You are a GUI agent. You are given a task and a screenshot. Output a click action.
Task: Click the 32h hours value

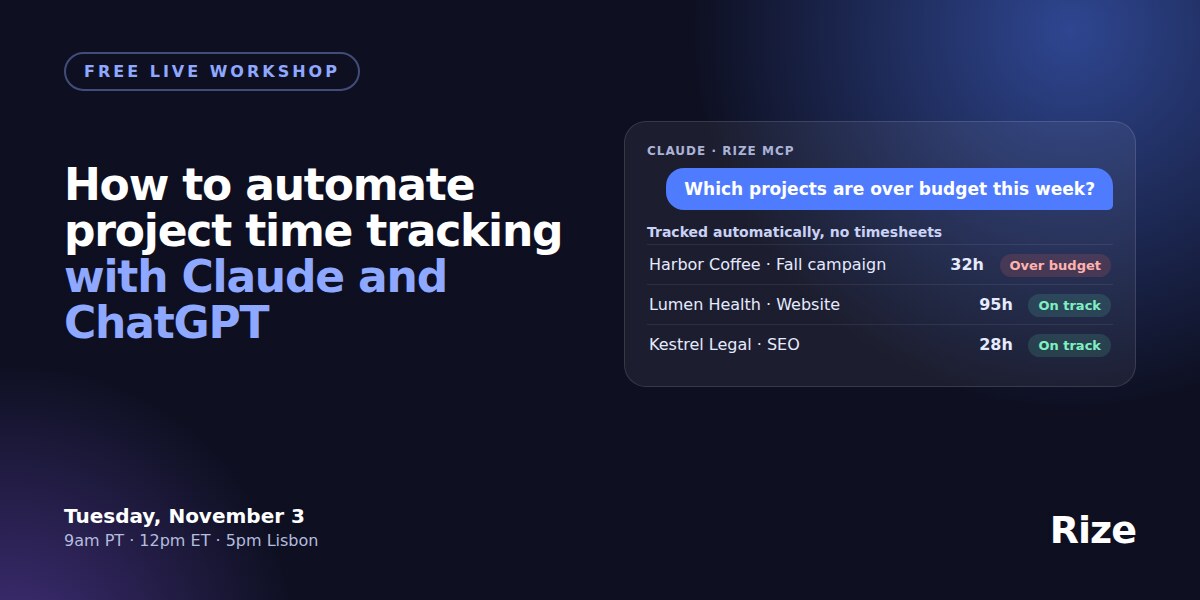(x=967, y=265)
